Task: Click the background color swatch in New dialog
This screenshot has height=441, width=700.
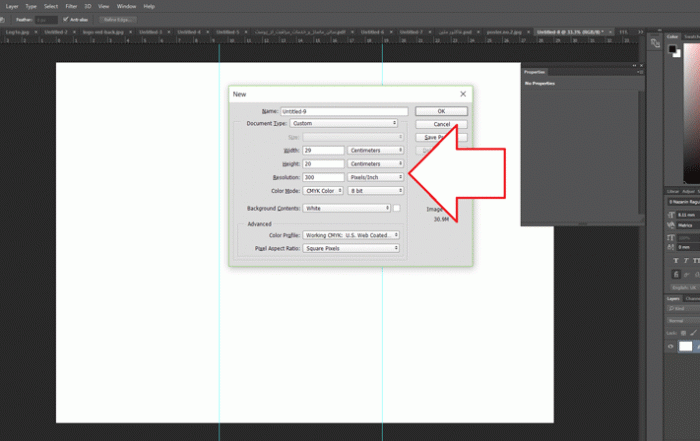Action: click(396, 208)
